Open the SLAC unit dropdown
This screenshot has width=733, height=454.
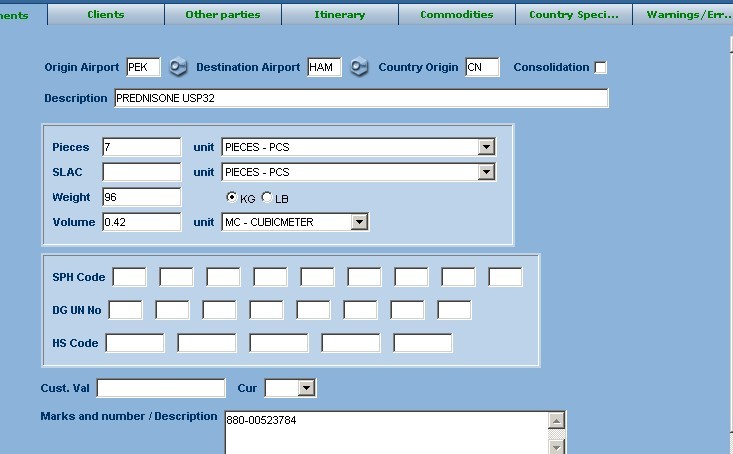click(x=486, y=172)
